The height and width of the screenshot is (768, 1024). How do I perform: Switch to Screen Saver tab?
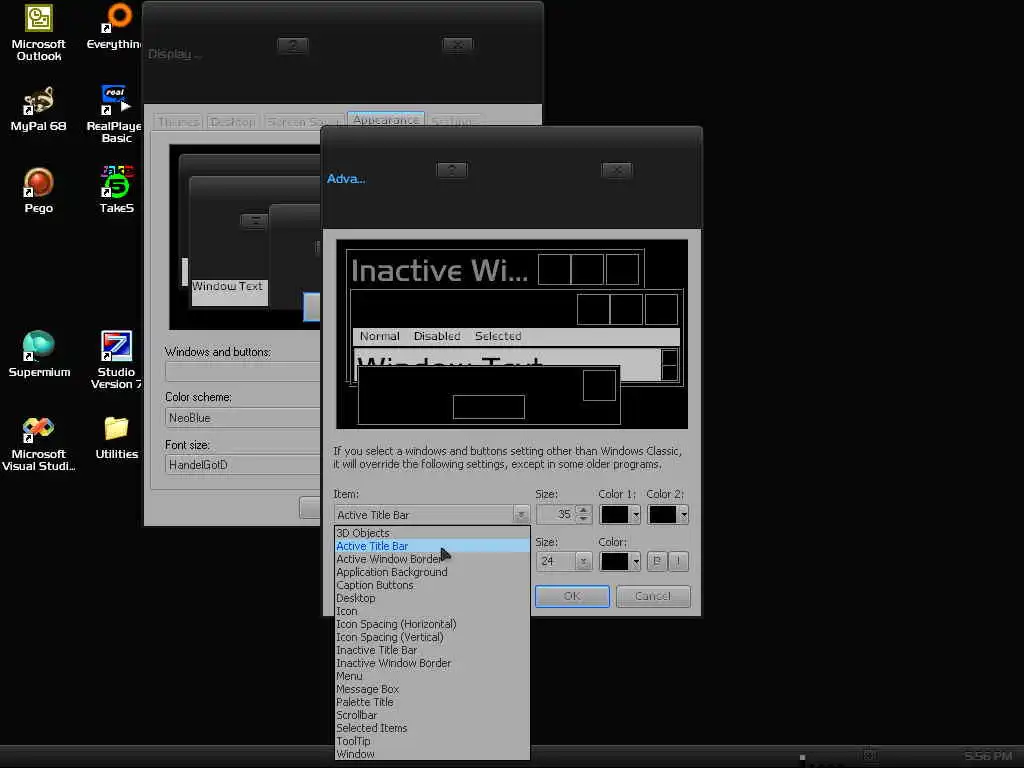[302, 122]
